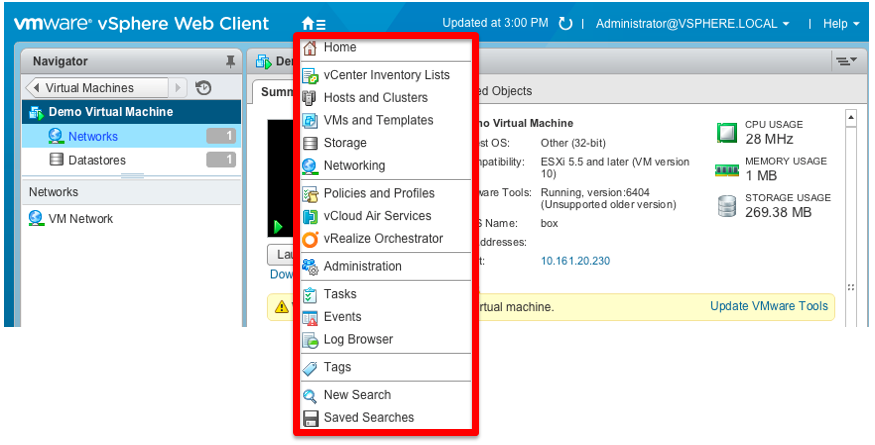This screenshot has width=875, height=445.
Task: Open the Help dropdown
Action: [x=842, y=24]
